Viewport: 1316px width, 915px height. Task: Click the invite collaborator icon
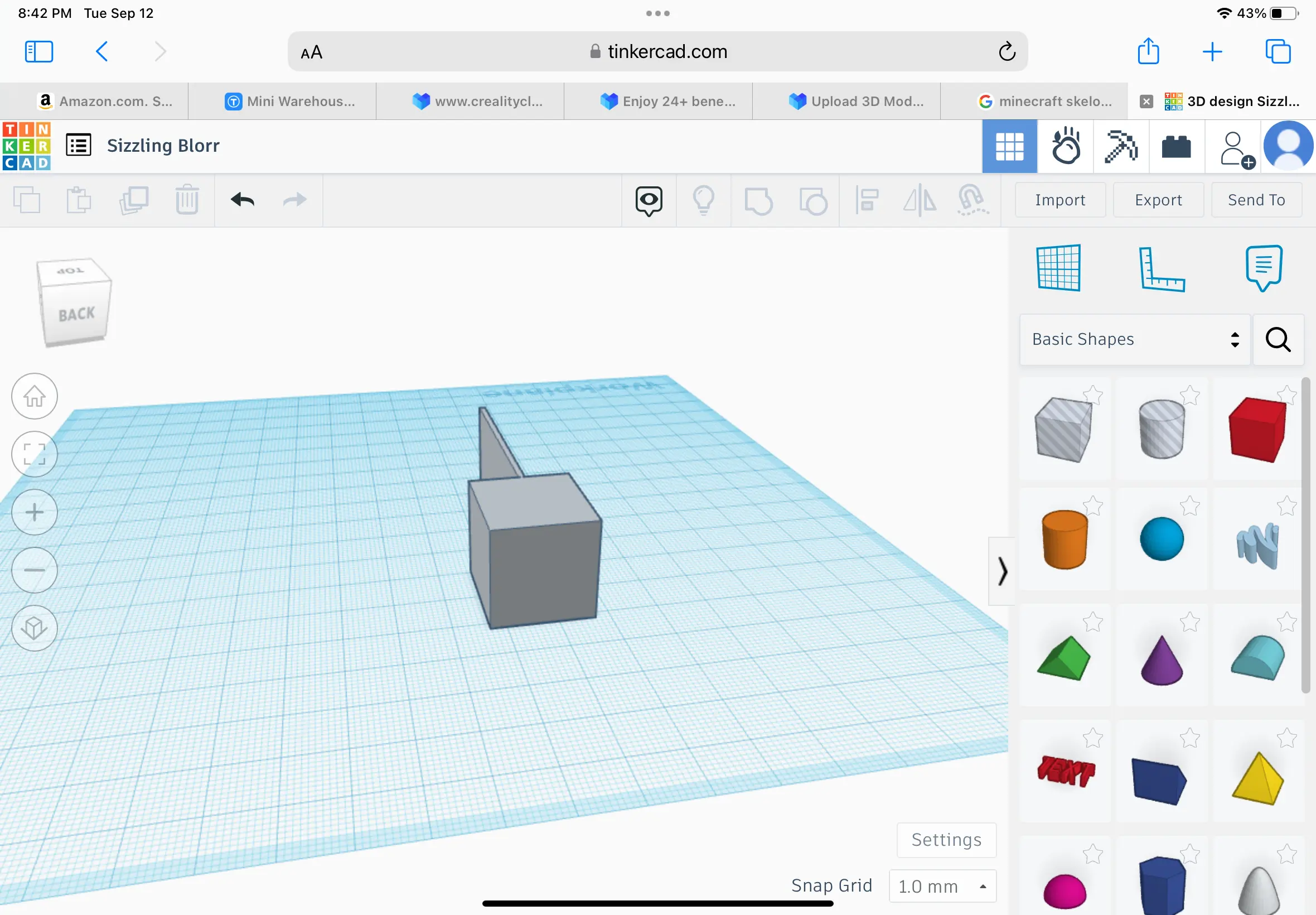click(1236, 150)
